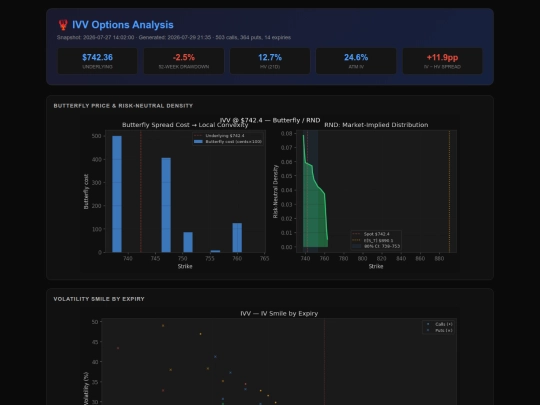Click the butterfly cost bar at strike 750
The image size is (540, 405).
pyautogui.click(x=188, y=242)
